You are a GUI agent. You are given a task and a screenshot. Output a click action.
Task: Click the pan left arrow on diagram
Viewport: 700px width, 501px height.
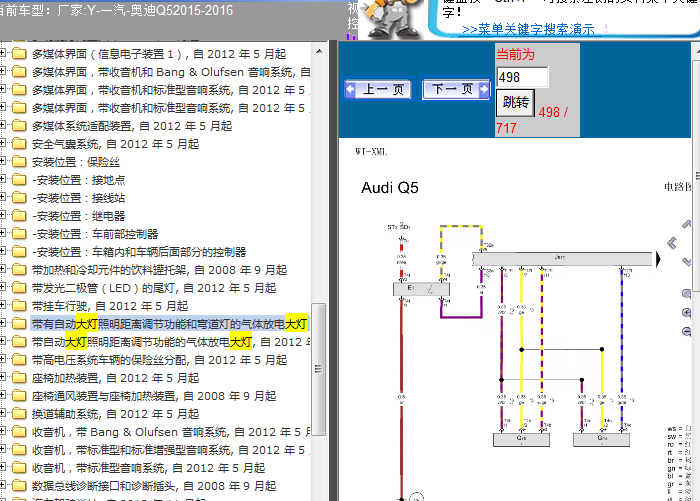[672, 243]
